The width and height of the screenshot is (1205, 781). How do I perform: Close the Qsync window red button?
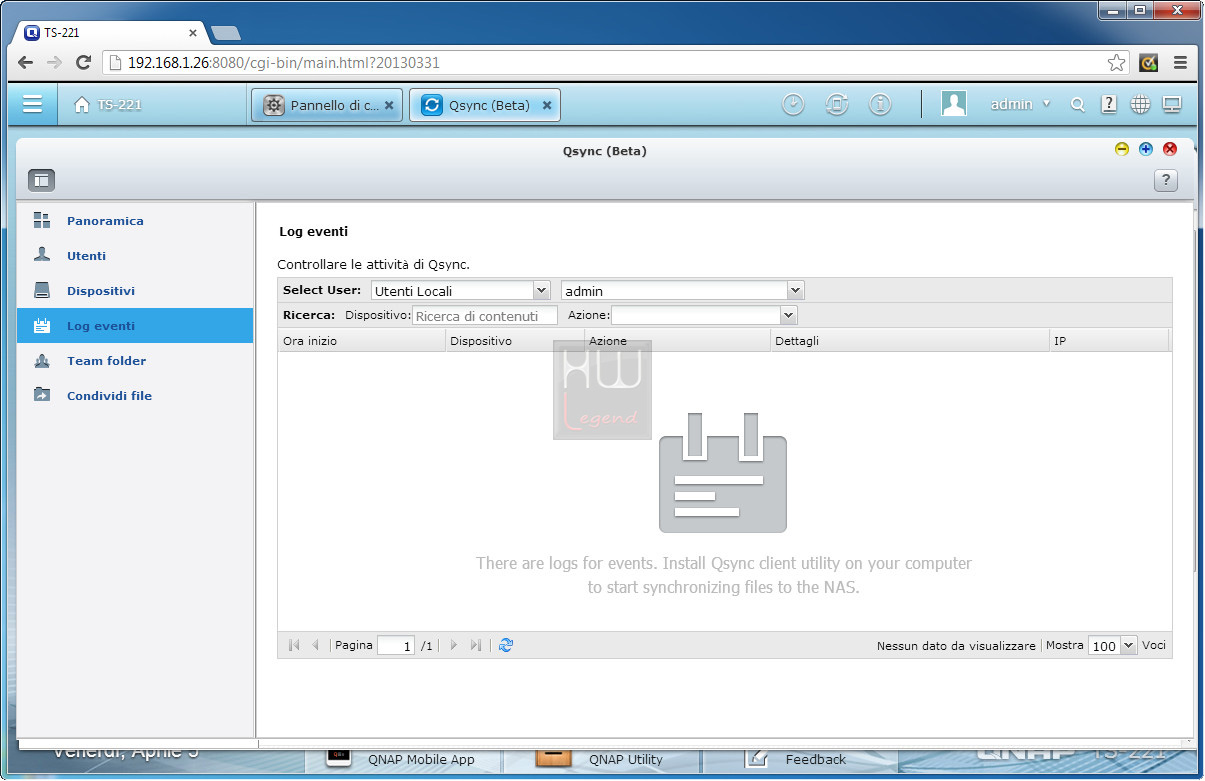click(1170, 149)
